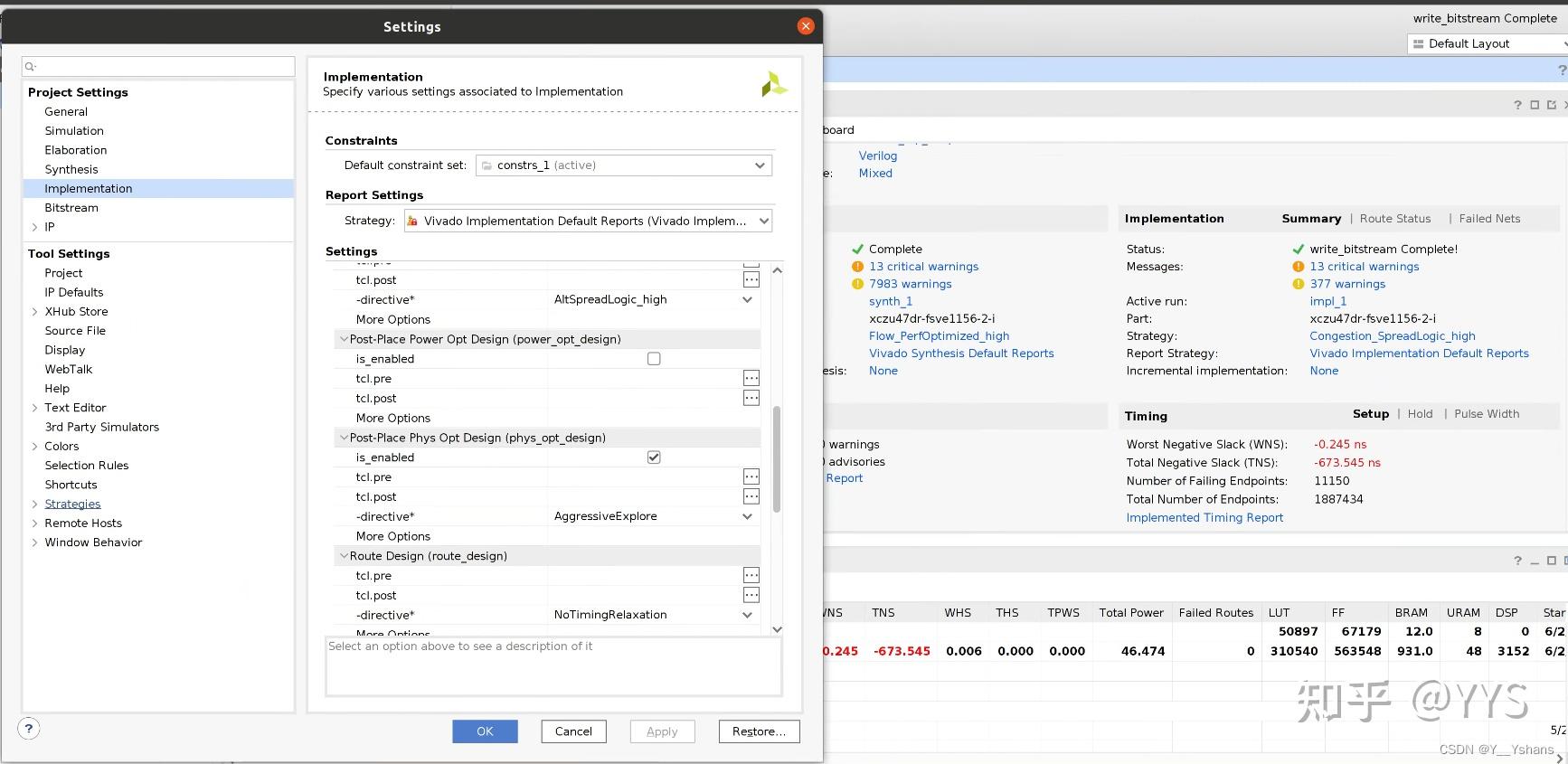Click the search magnifier icon in settings search box
1568x764 pixels.
(x=30, y=66)
